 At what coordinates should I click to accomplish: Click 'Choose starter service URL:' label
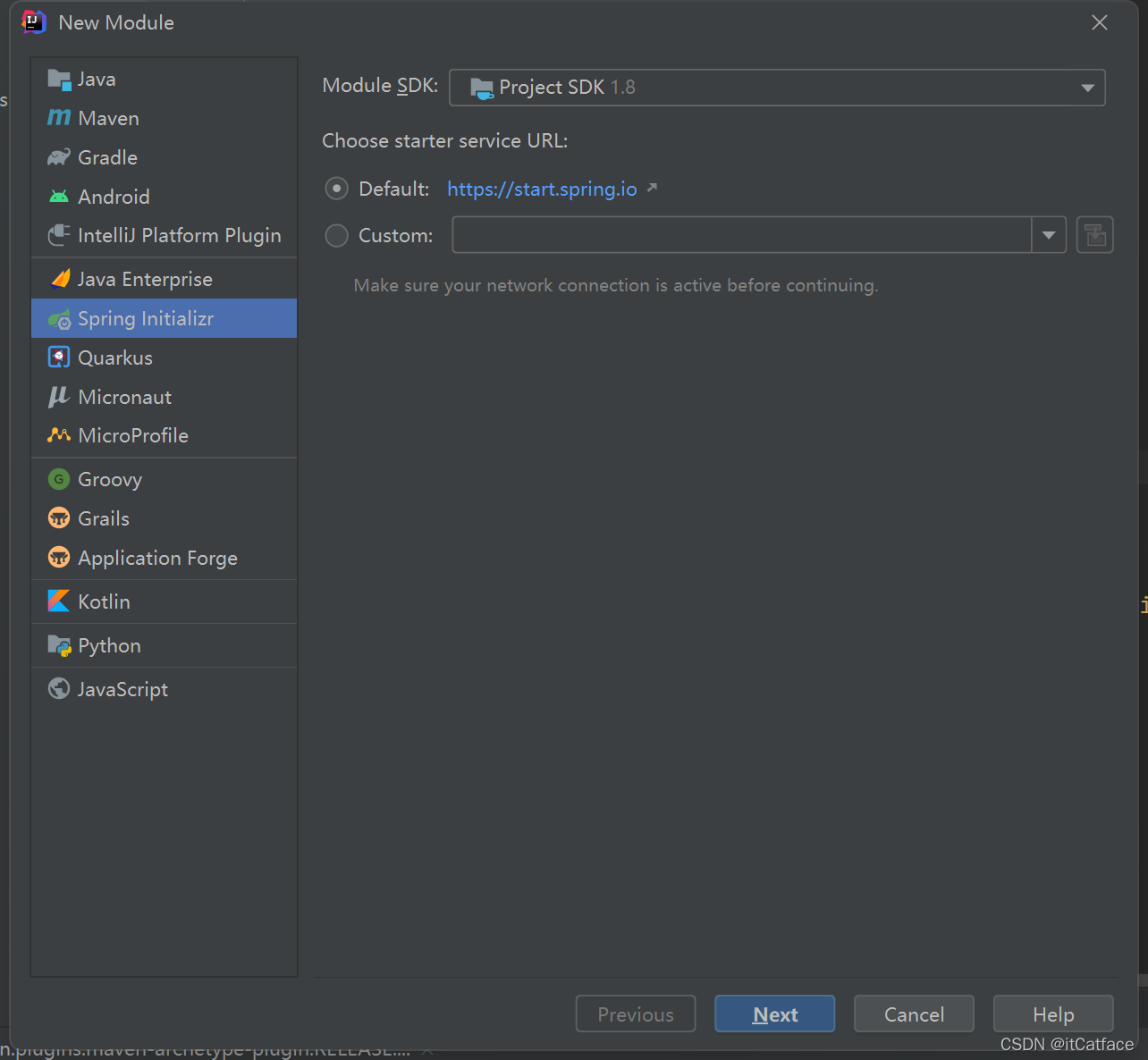444,141
